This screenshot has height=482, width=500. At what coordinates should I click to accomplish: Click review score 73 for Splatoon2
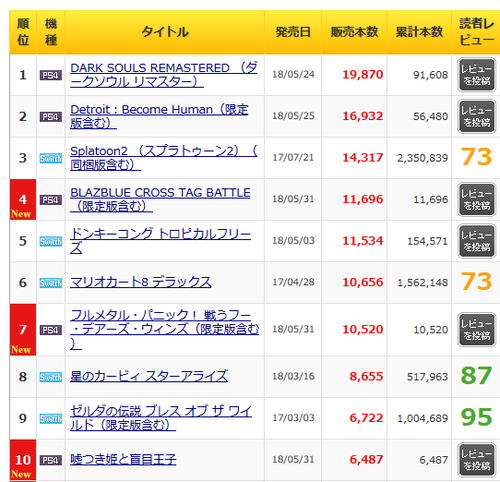(477, 157)
